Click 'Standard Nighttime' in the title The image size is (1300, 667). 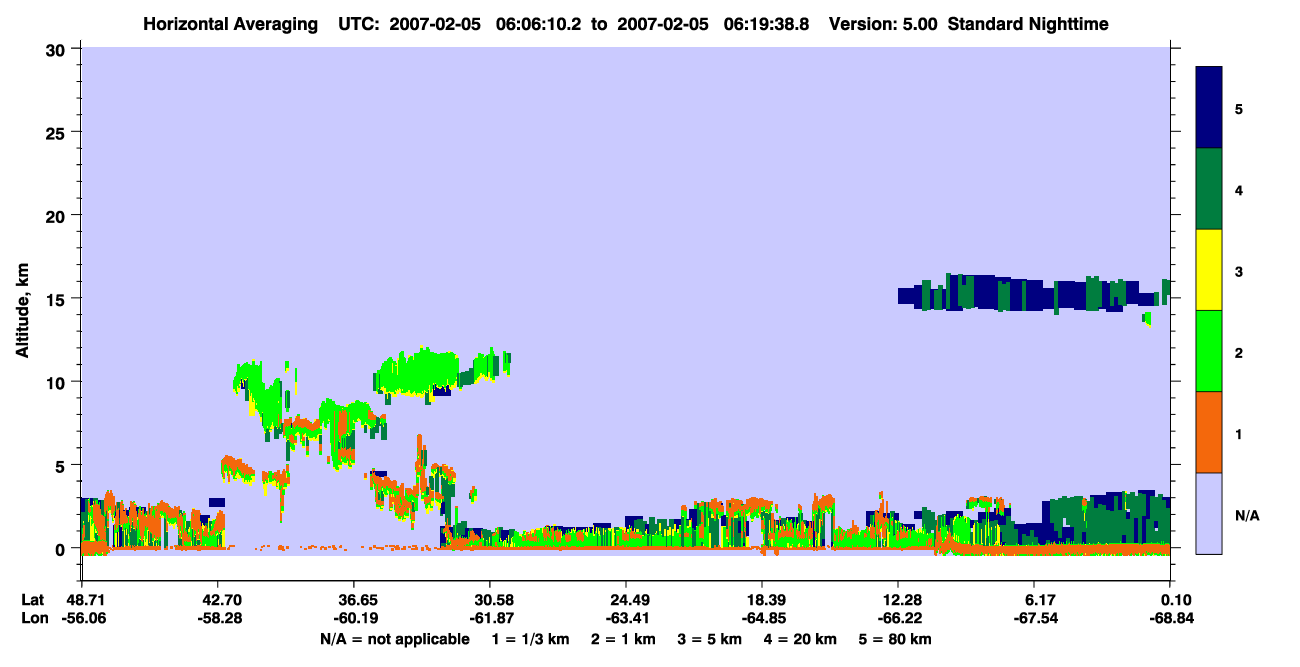click(x=1028, y=23)
